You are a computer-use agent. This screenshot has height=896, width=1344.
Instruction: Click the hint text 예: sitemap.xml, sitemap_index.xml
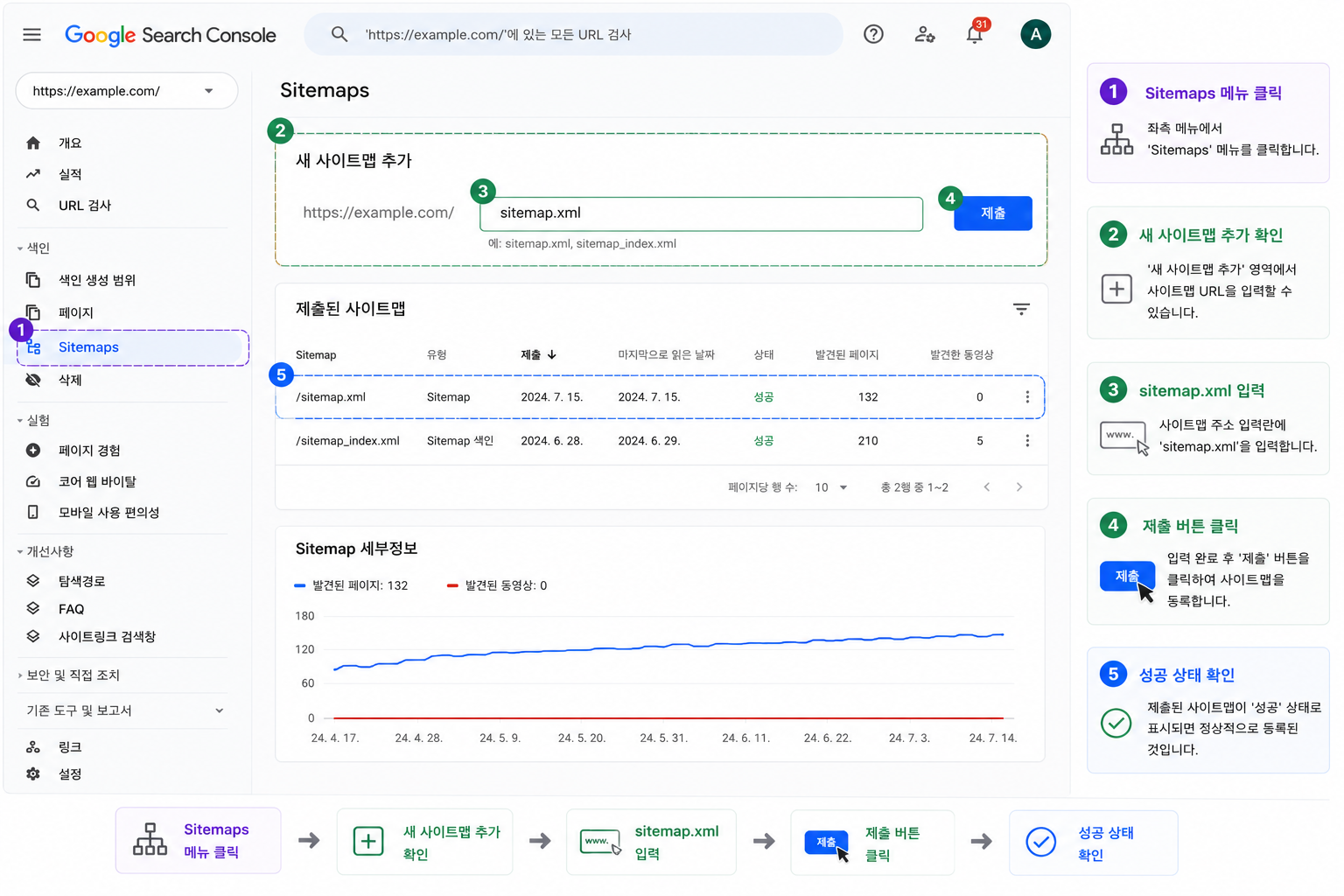point(582,244)
